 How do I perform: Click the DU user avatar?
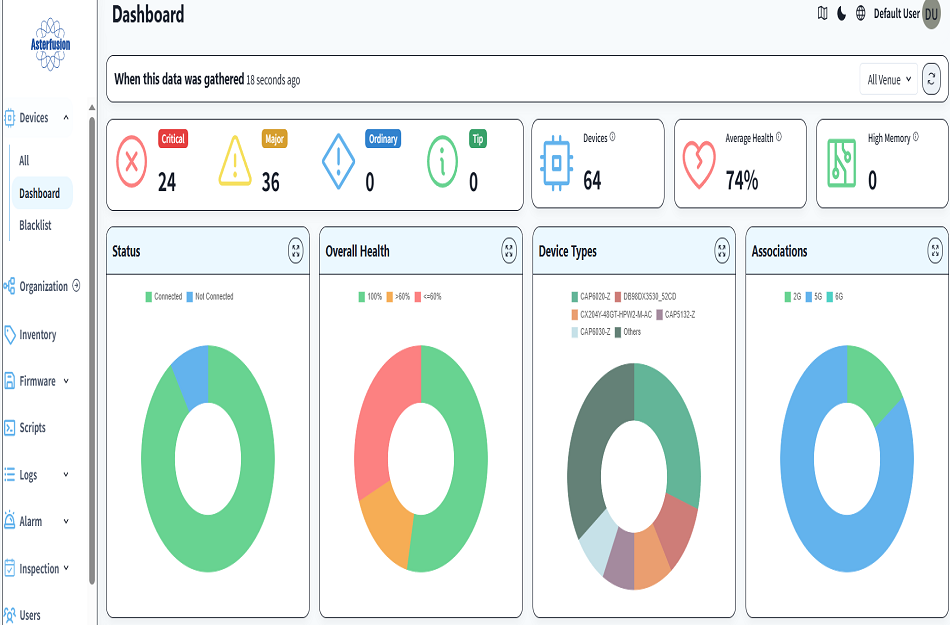coord(931,14)
